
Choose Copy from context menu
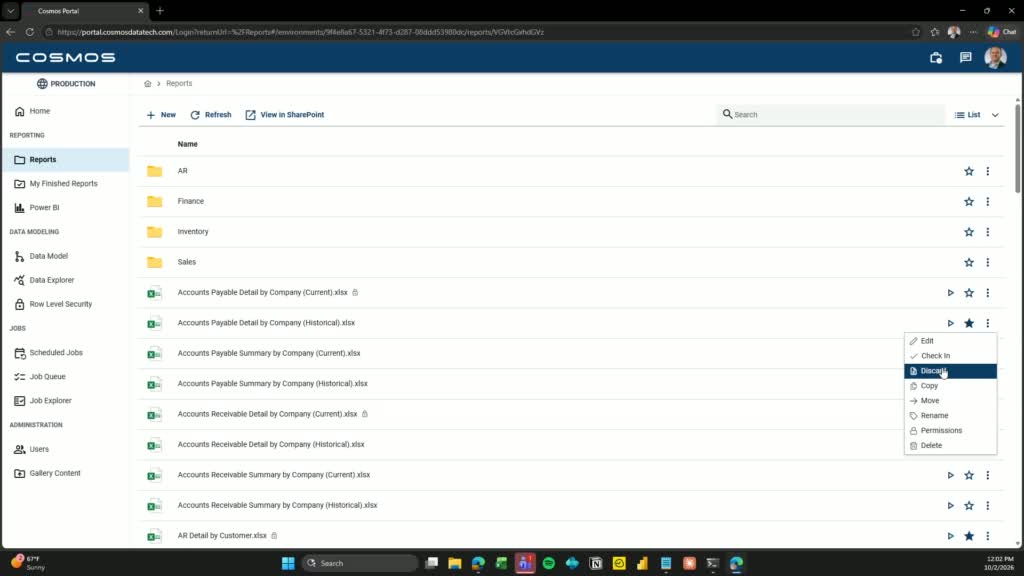click(x=950, y=386)
